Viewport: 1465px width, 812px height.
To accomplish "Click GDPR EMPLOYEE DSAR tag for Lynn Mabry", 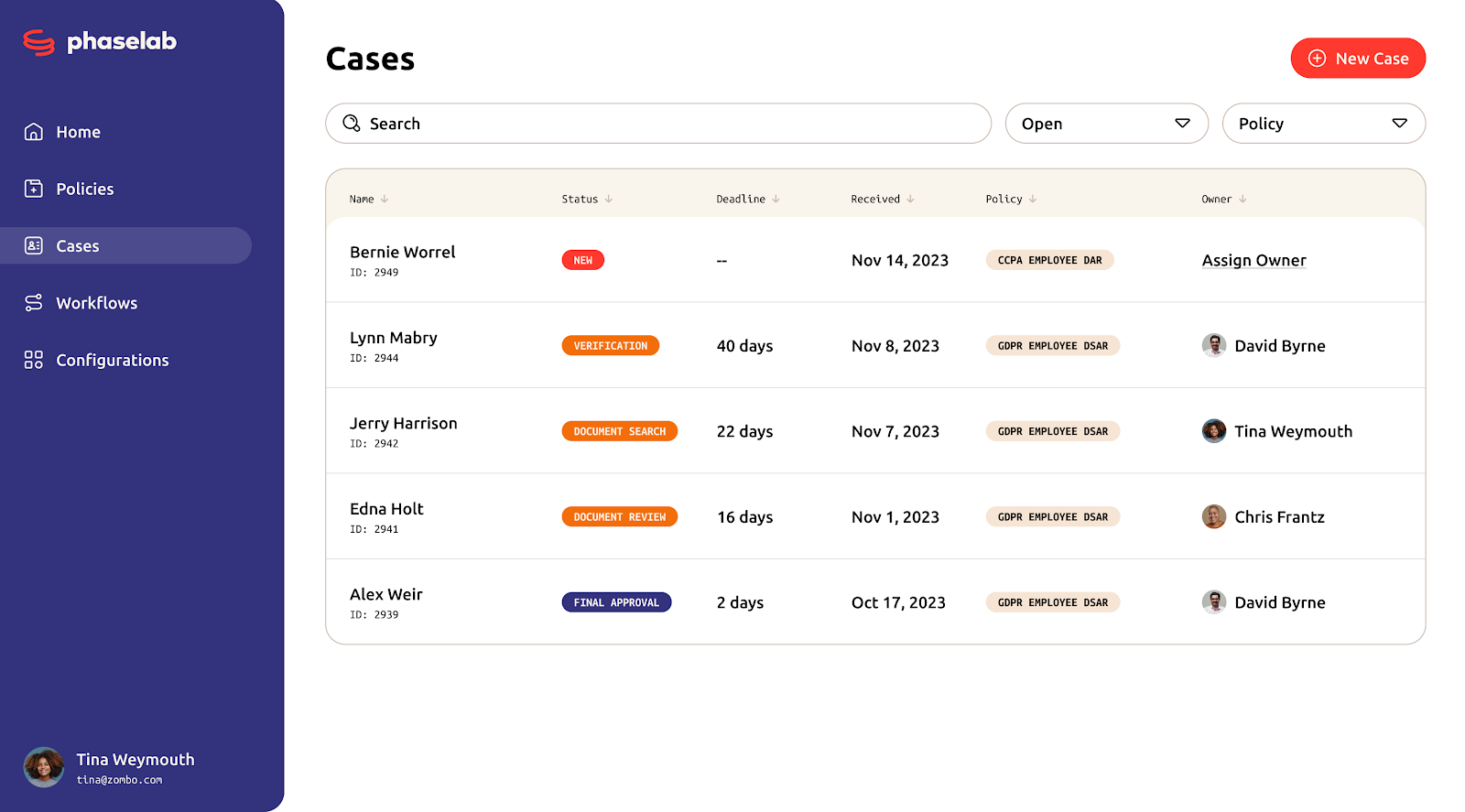I will pyautogui.click(x=1052, y=345).
